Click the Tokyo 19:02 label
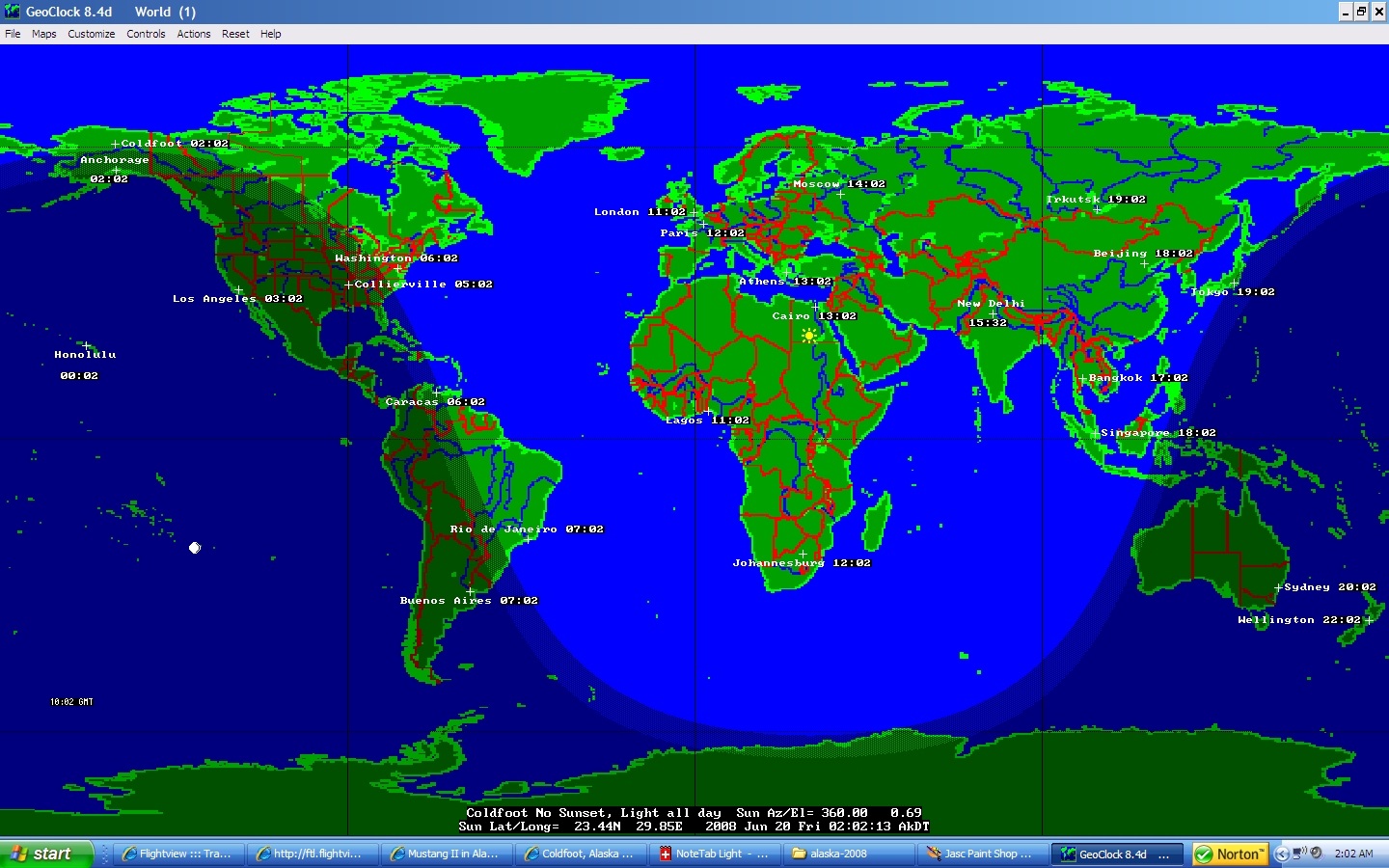Screen dimensions: 1389x868 pos(1232,292)
